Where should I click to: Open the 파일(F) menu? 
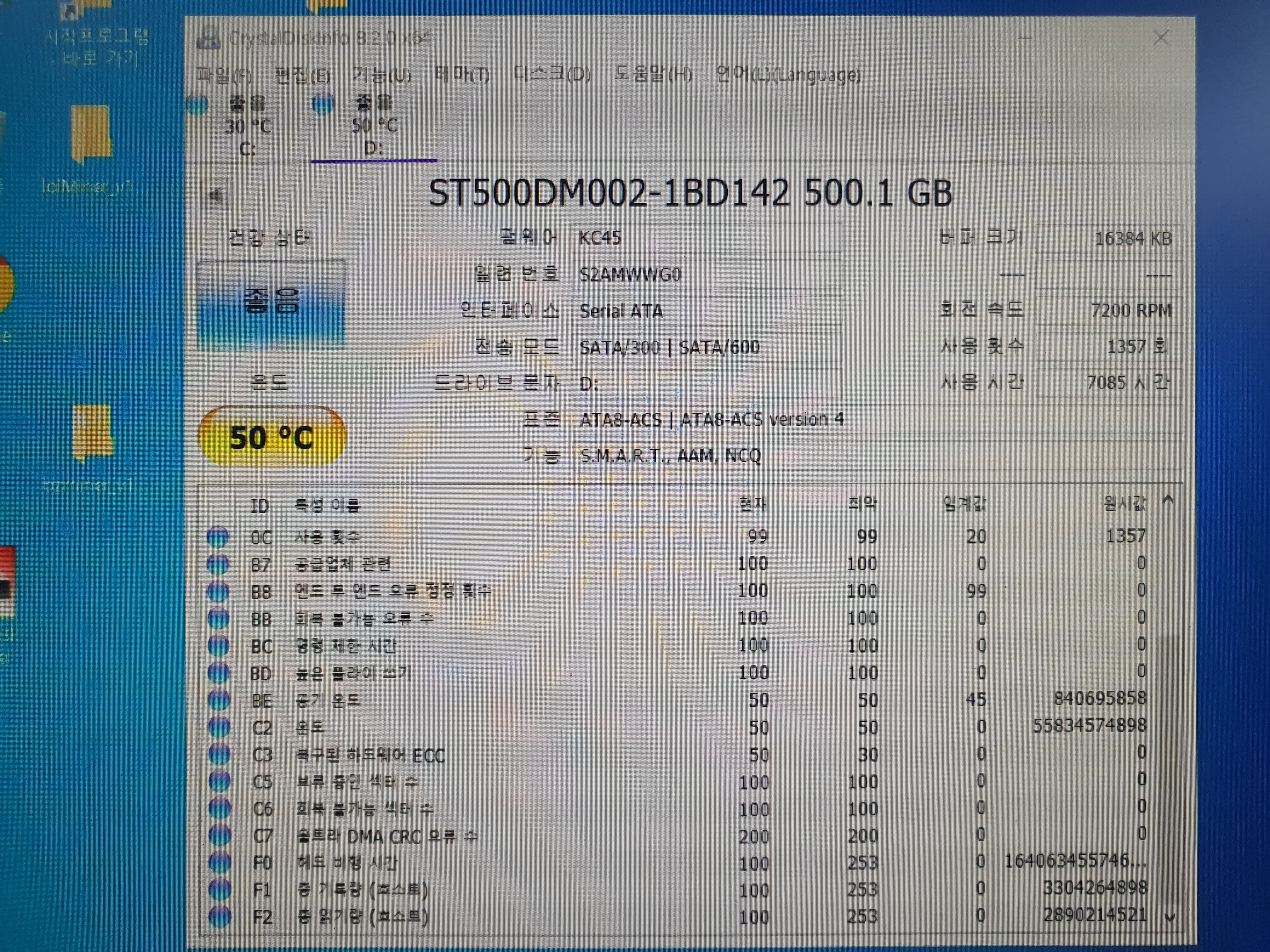(223, 75)
